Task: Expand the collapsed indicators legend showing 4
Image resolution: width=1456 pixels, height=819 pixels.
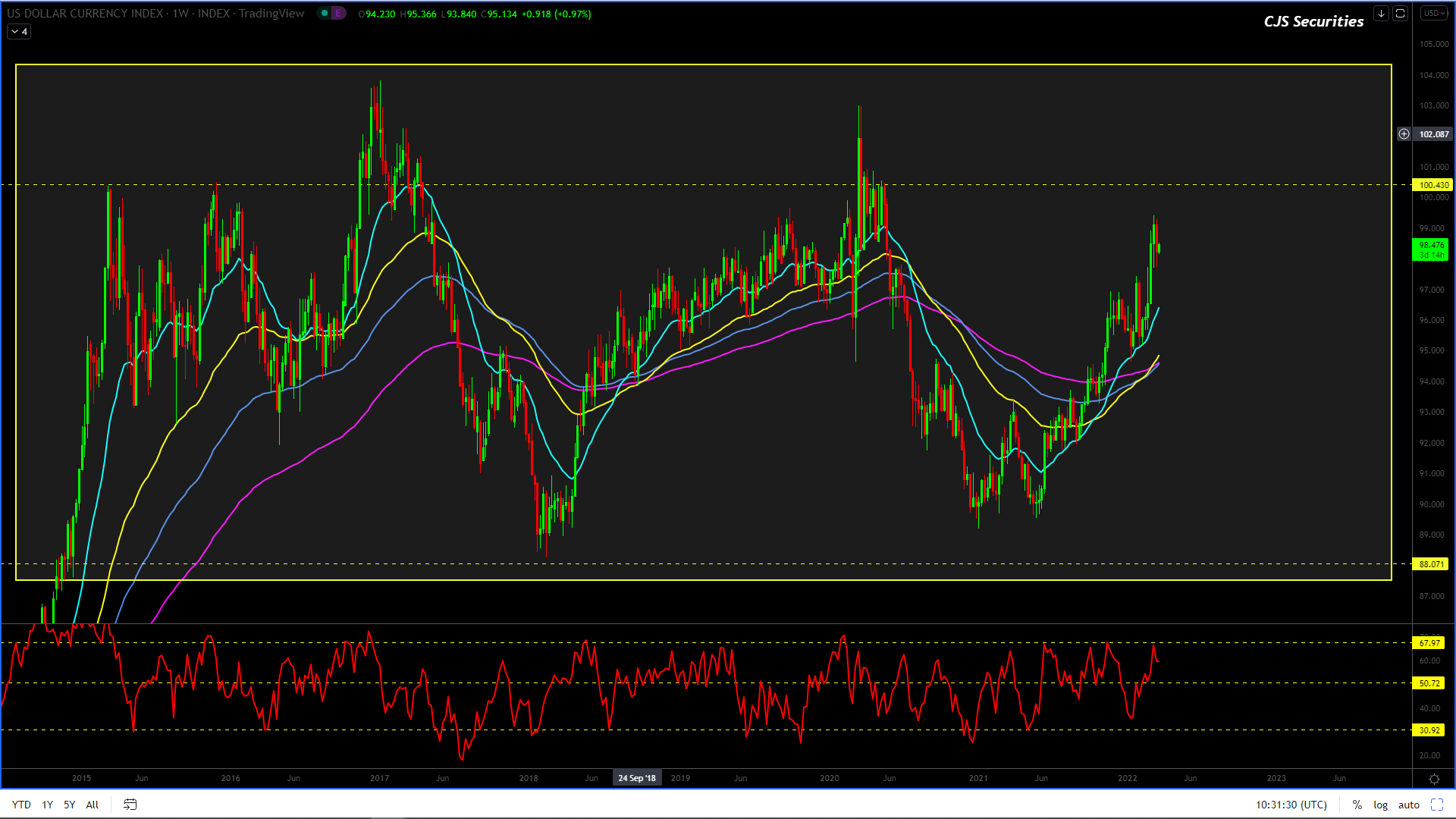Action: pyautogui.click(x=19, y=31)
